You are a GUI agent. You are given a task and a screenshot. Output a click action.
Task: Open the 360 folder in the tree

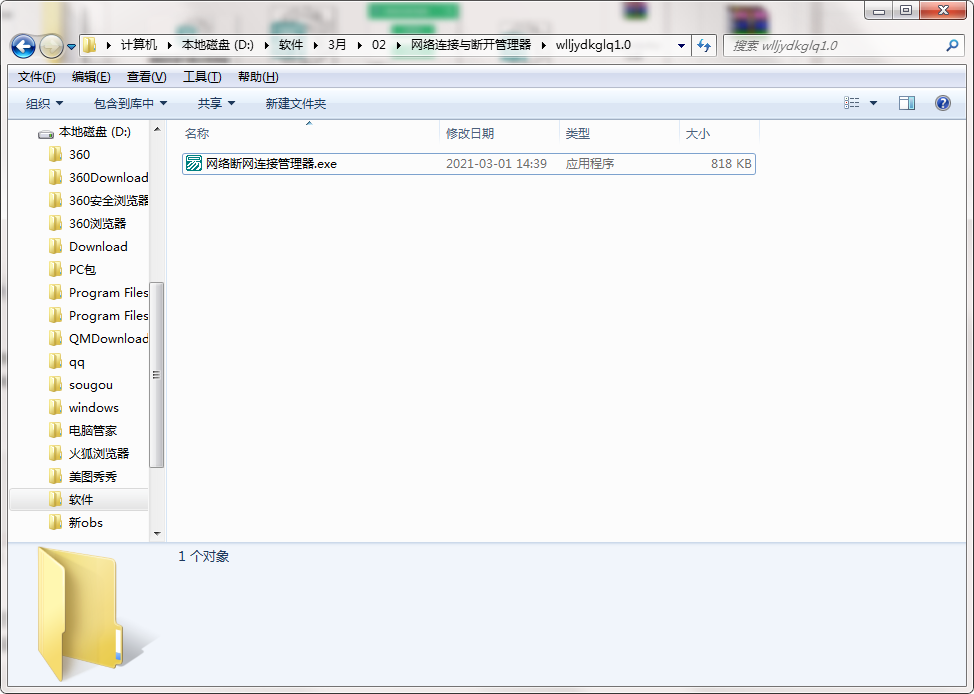pos(80,155)
